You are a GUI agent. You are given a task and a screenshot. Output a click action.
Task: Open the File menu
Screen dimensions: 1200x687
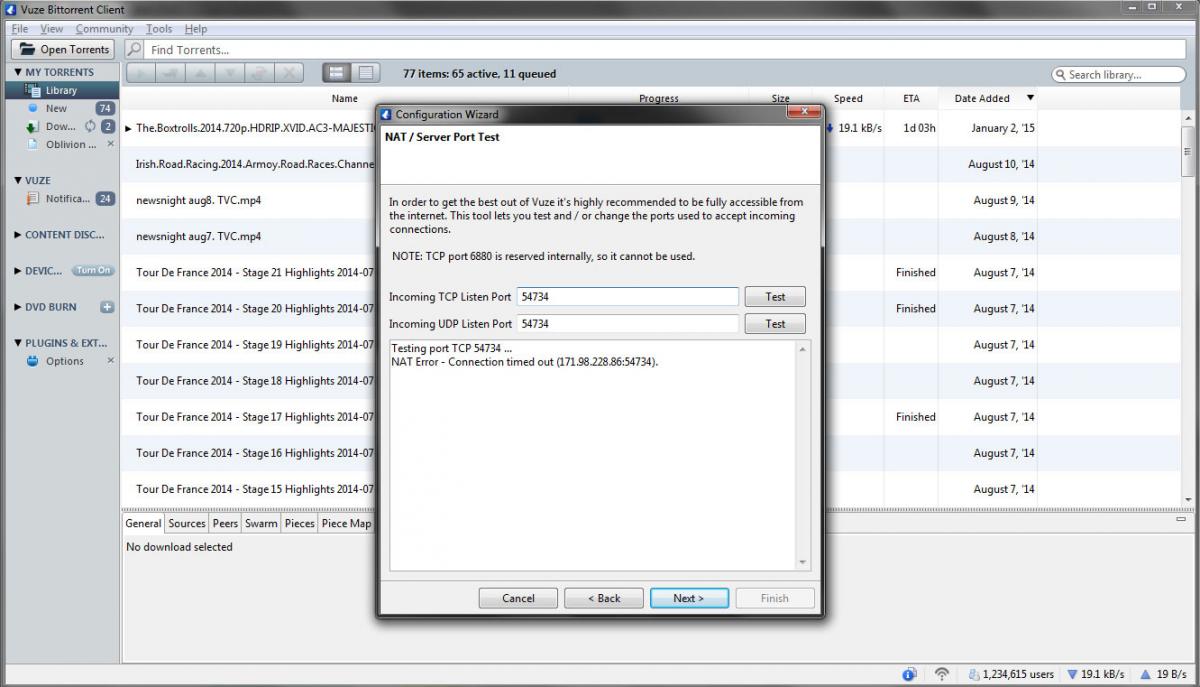pos(19,29)
